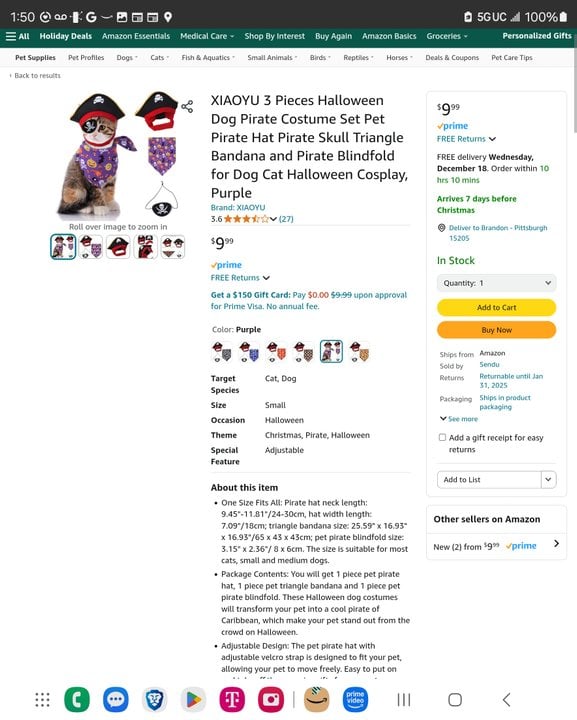
Task: Open Holiday Deals in nav bar
Action: pos(66,36)
